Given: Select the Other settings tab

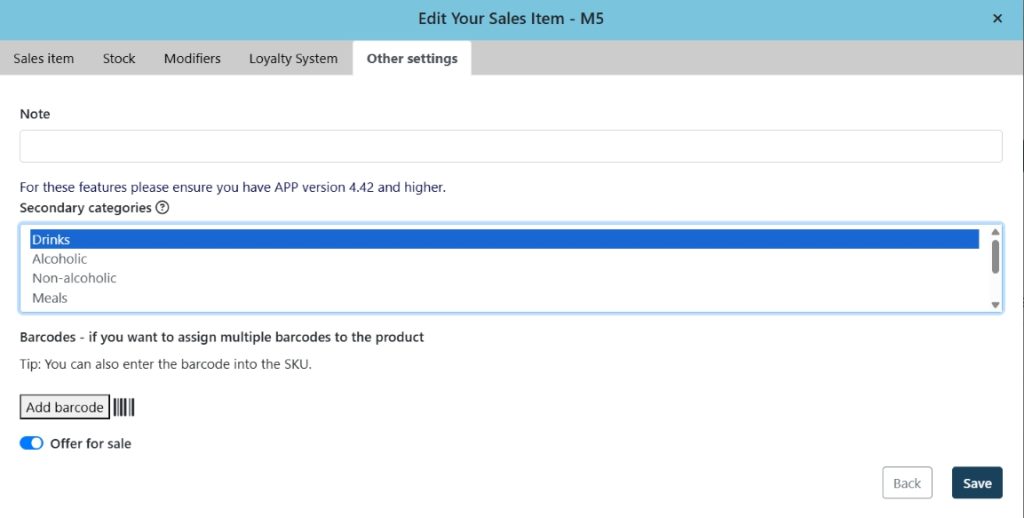Looking at the screenshot, I should [412, 58].
